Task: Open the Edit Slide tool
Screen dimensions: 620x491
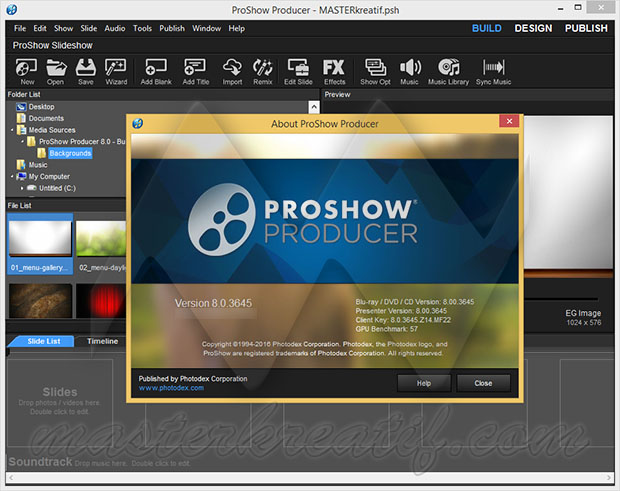Action: (298, 72)
